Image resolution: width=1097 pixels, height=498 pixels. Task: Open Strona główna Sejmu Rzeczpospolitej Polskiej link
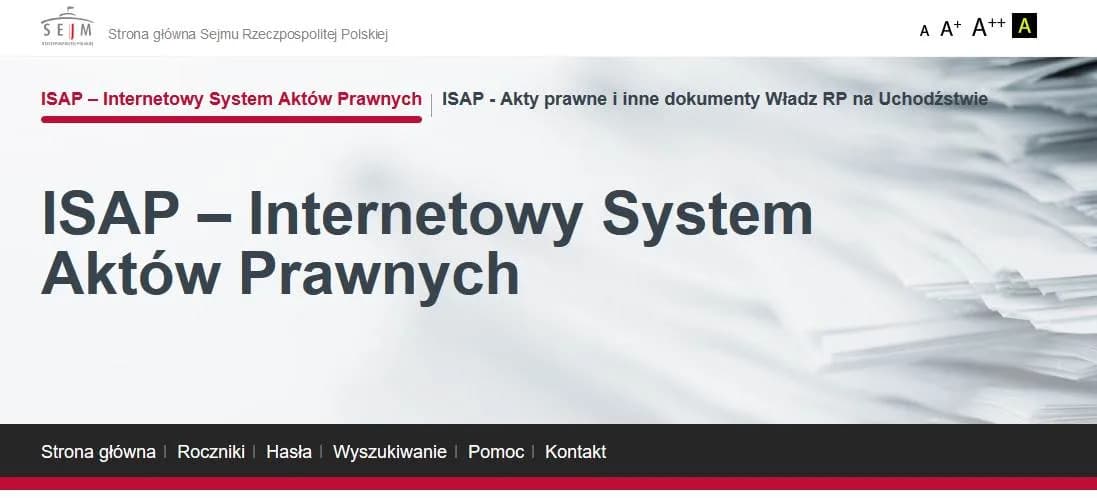[x=247, y=34]
